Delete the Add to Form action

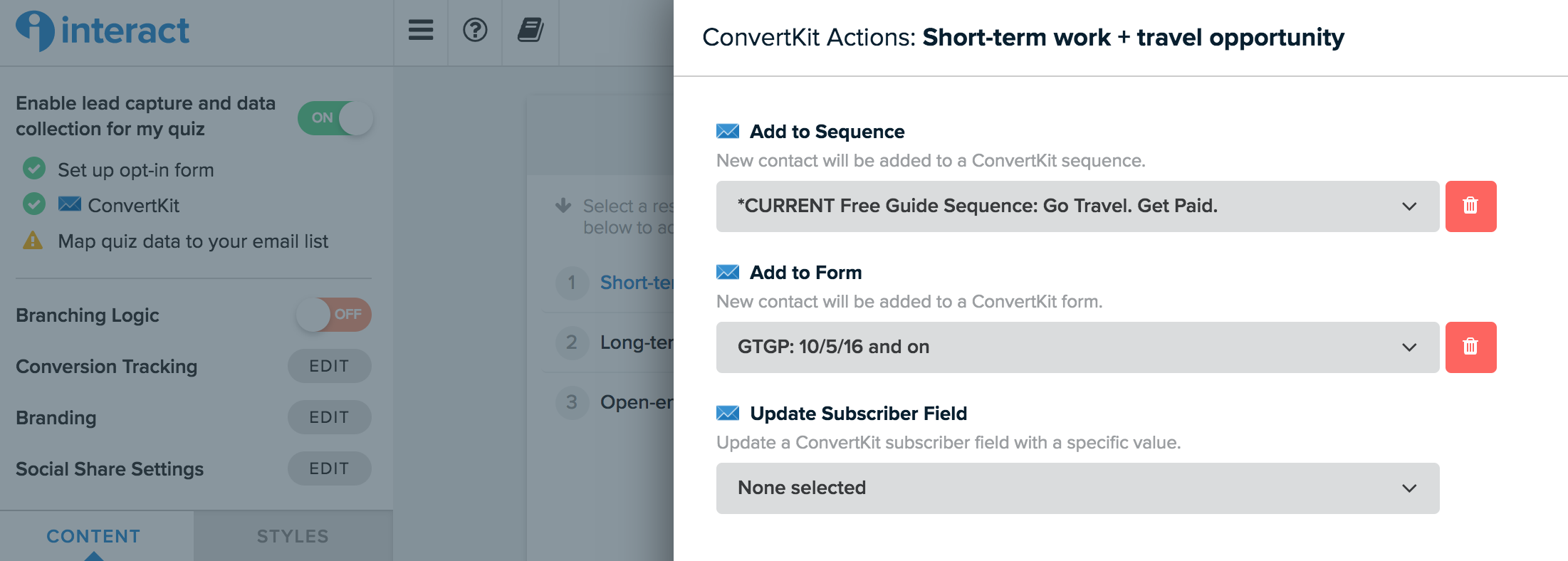[x=1470, y=347]
